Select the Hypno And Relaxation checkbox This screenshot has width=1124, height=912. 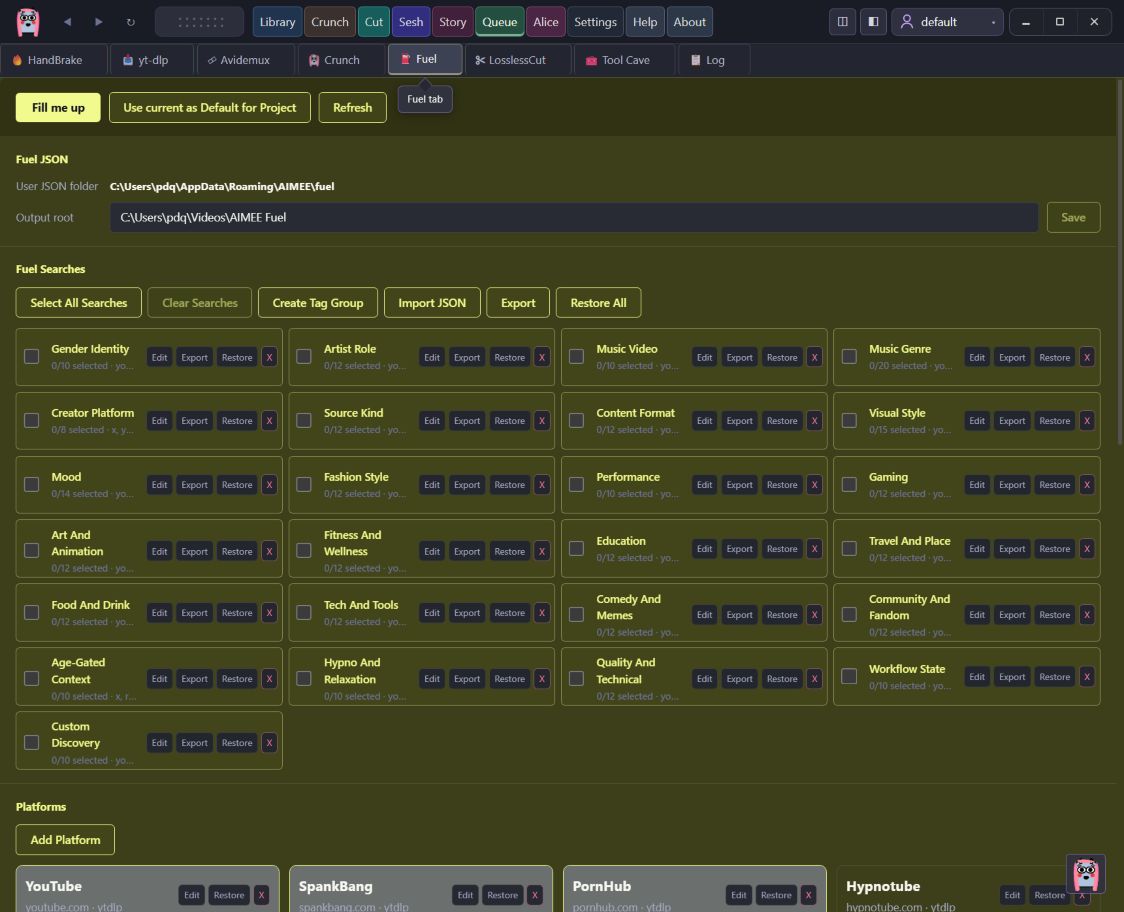pos(304,678)
